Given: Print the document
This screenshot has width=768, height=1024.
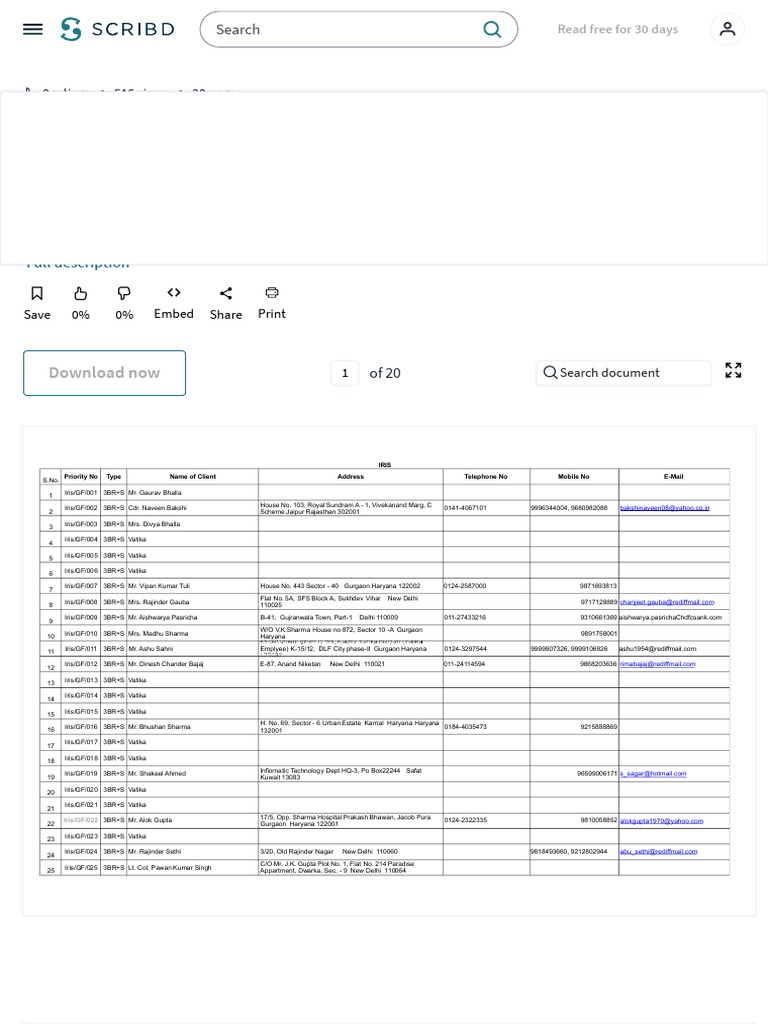Looking at the screenshot, I should tap(272, 303).
